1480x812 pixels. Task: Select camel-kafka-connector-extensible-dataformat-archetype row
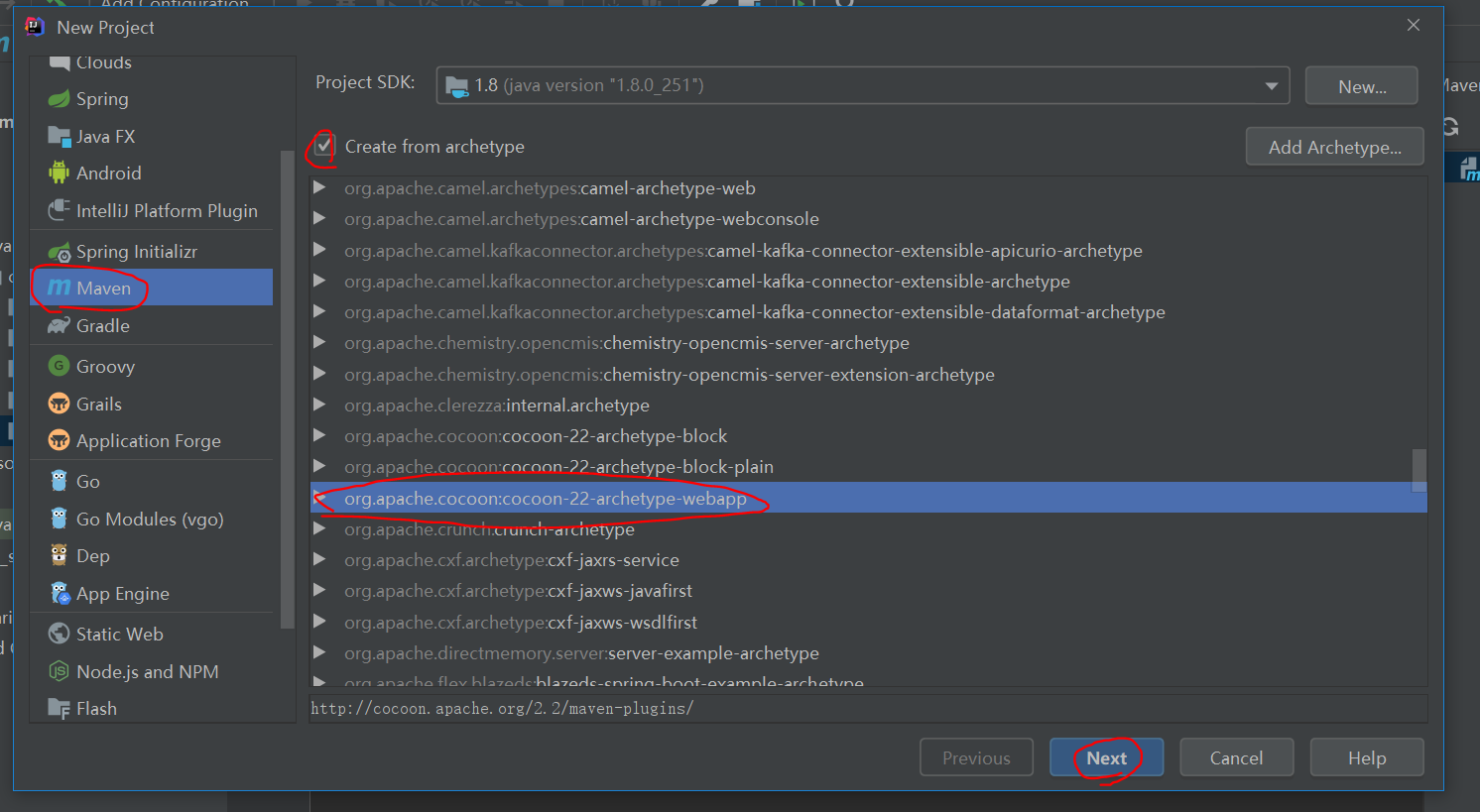869,312
